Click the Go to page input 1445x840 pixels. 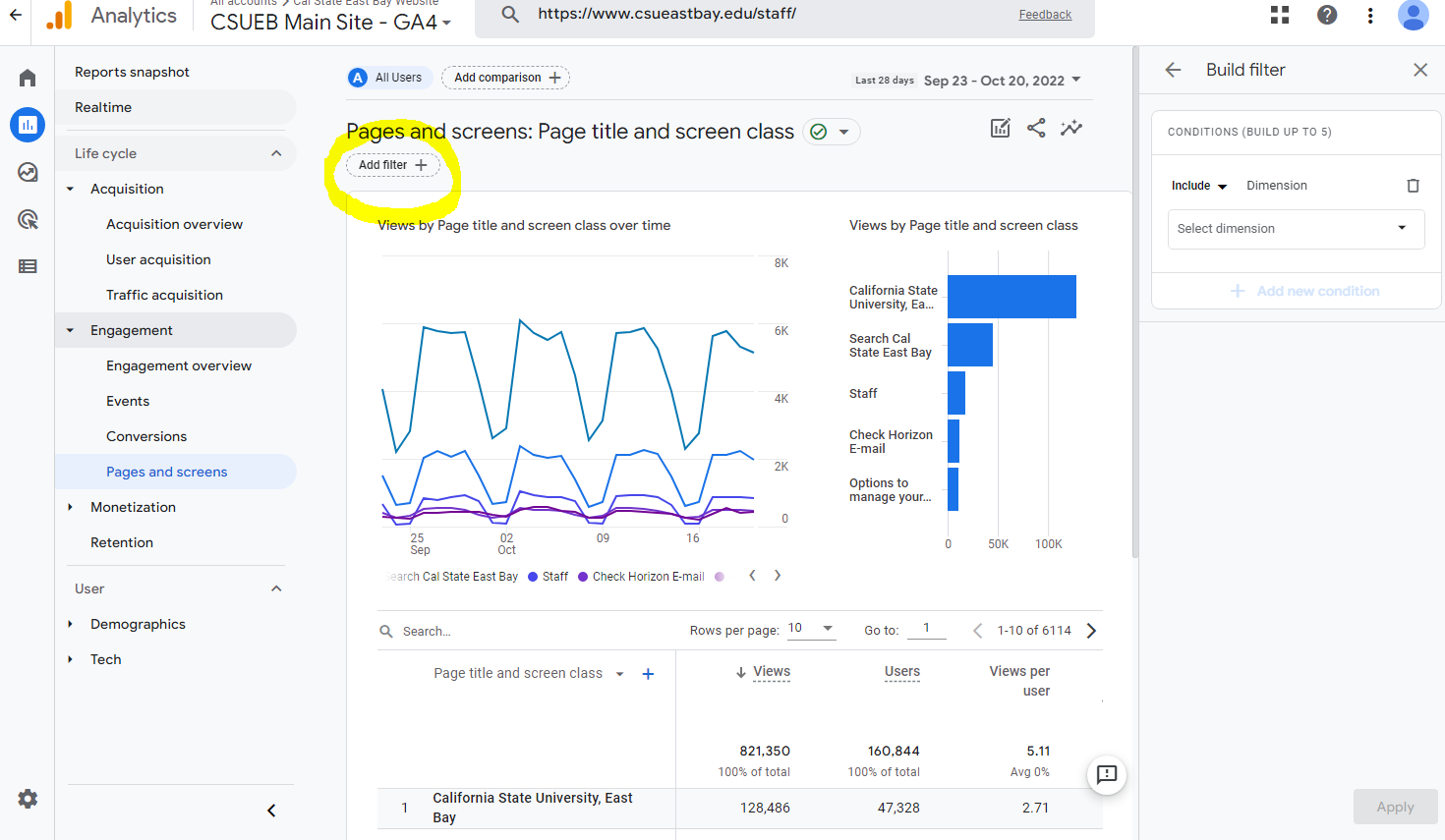coord(926,629)
